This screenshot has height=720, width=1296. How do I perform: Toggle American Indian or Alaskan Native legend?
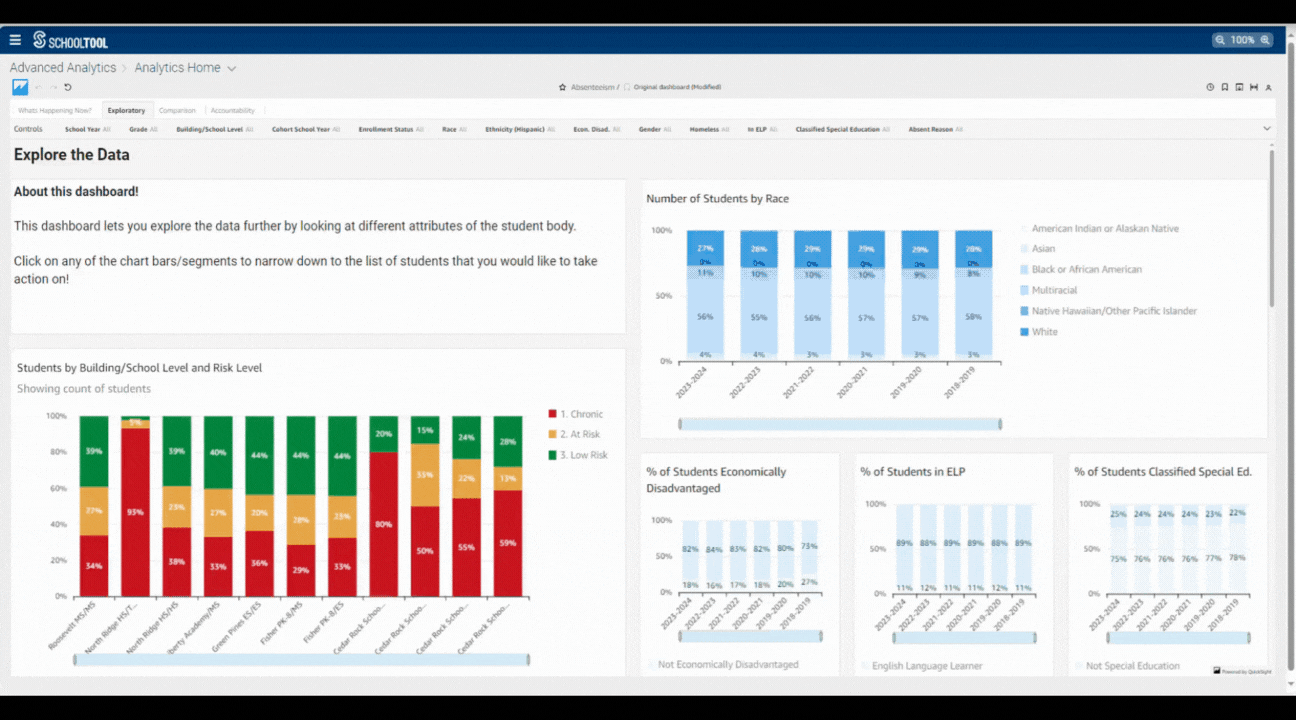coord(1099,228)
